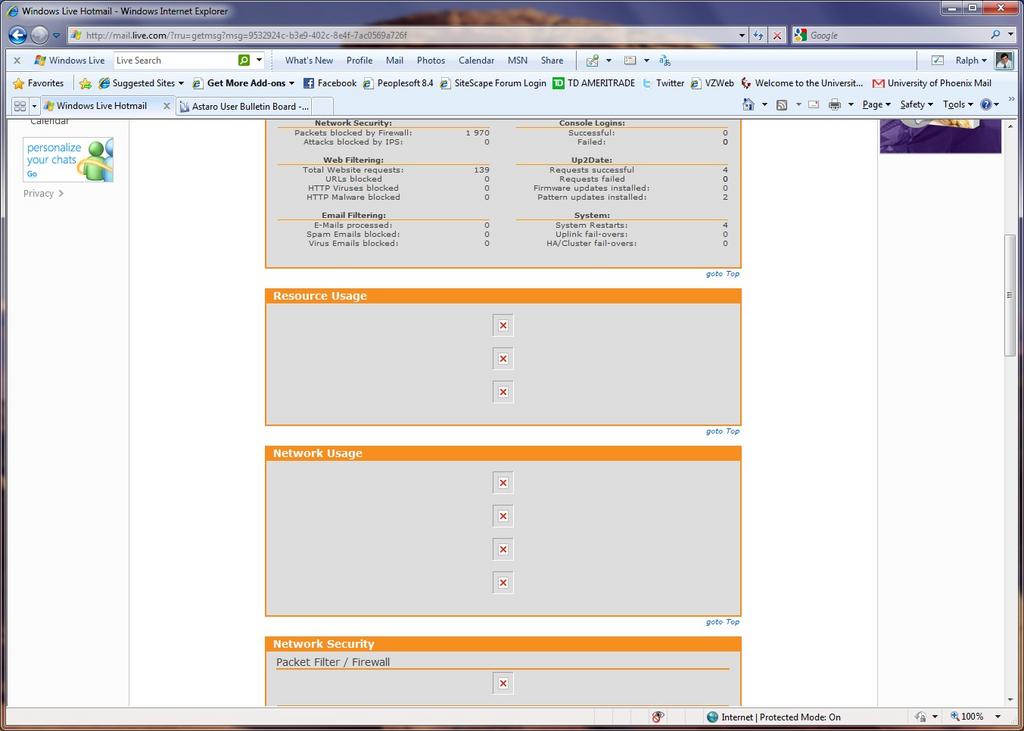Click the RSS feeds icon
Screen dimensions: 1024x731
(782, 105)
